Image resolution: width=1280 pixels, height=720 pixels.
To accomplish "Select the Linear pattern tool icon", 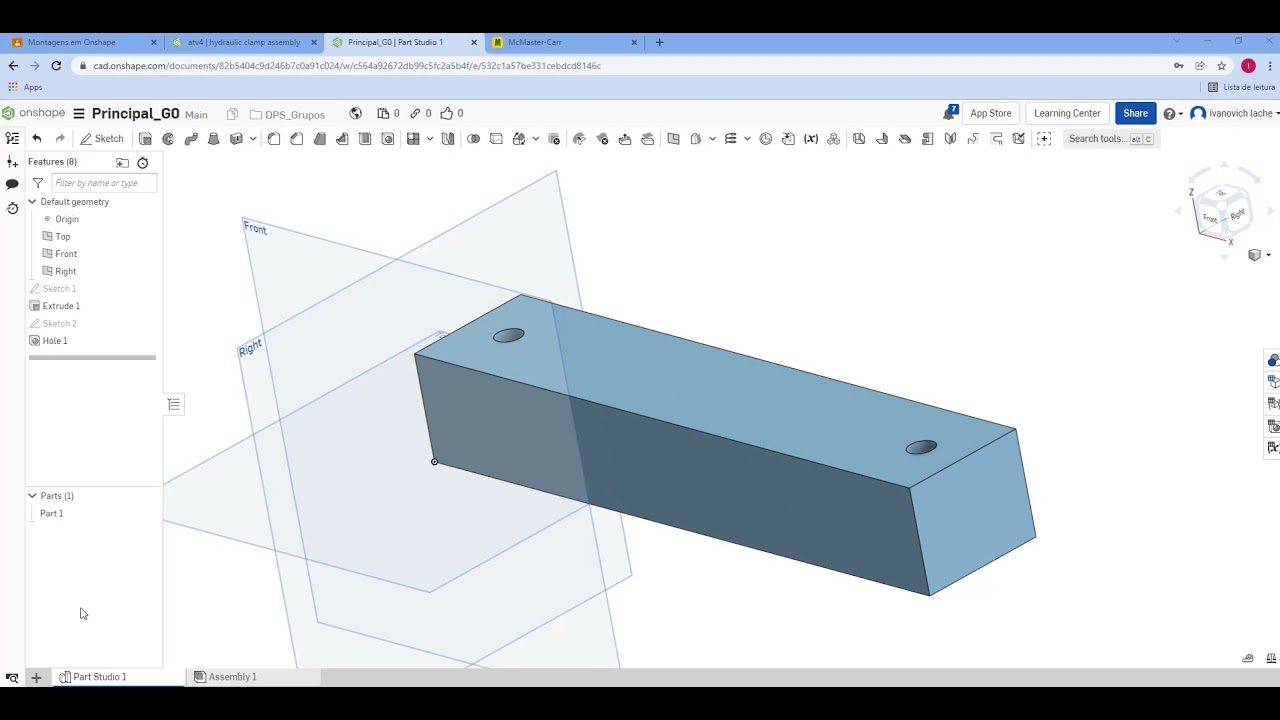I will point(413,139).
